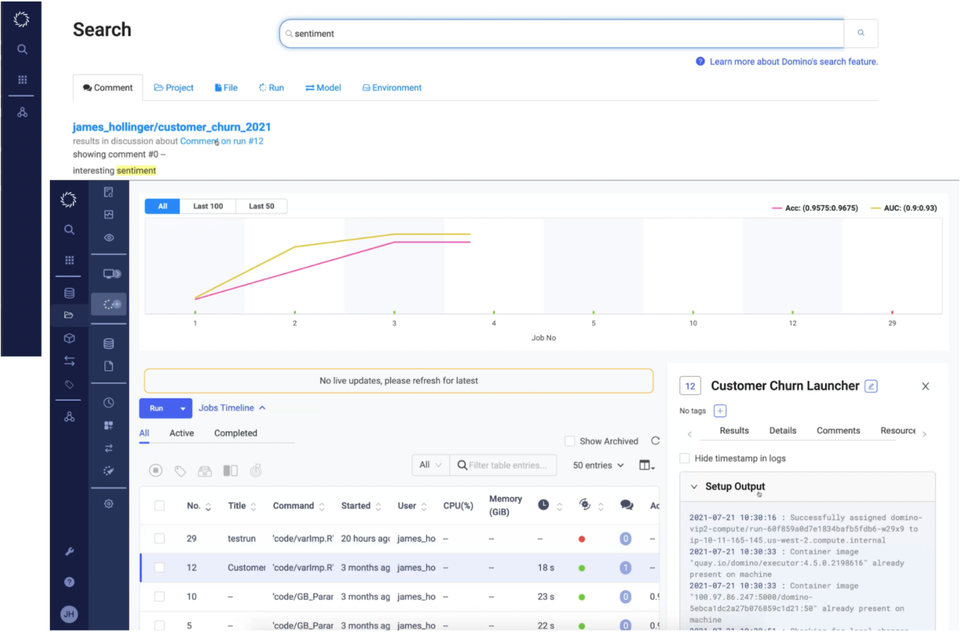Select the checkbox for job 29
Image resolution: width=960 pixels, height=632 pixels.
pos(159,538)
